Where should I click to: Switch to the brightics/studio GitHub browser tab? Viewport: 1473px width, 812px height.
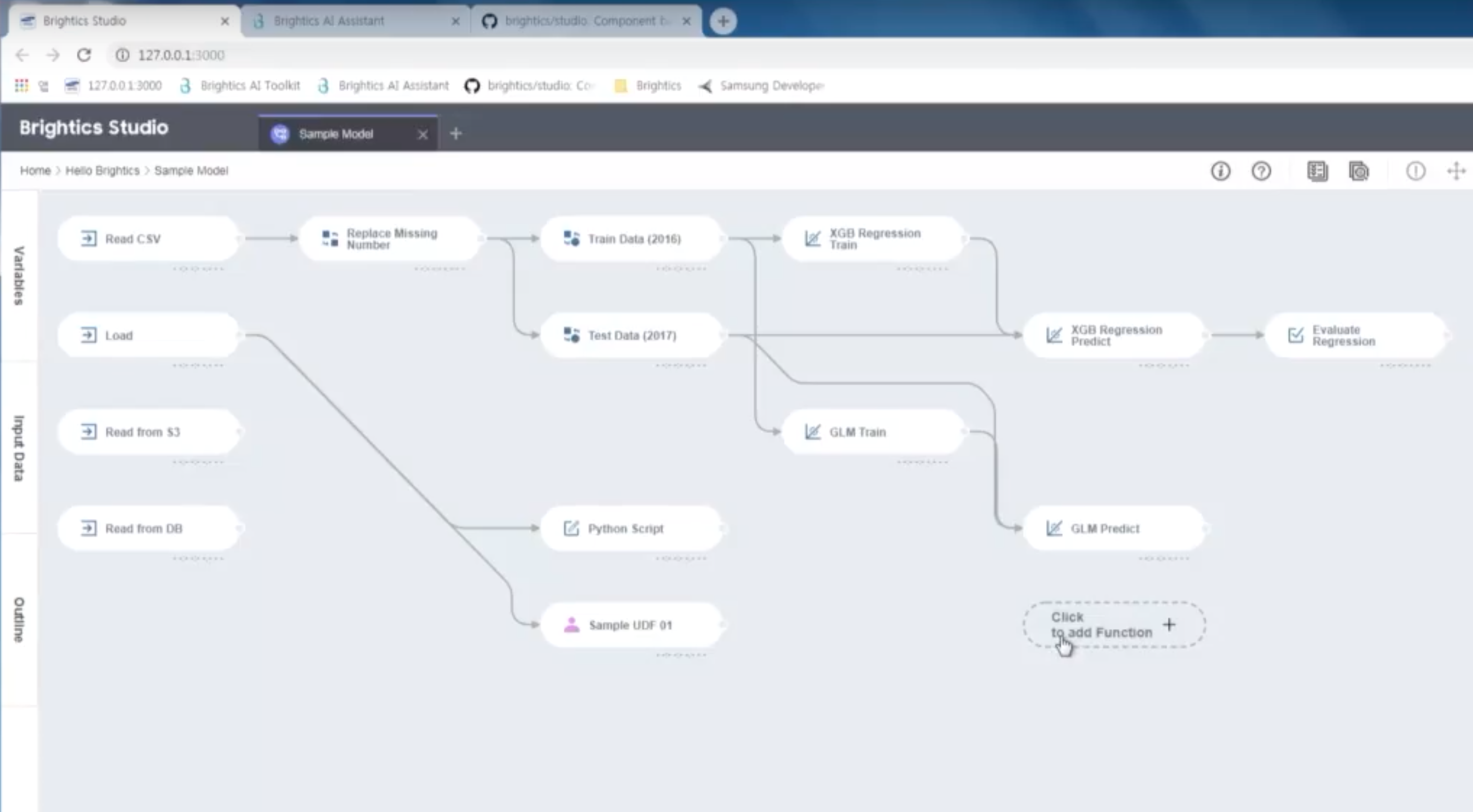click(587, 21)
